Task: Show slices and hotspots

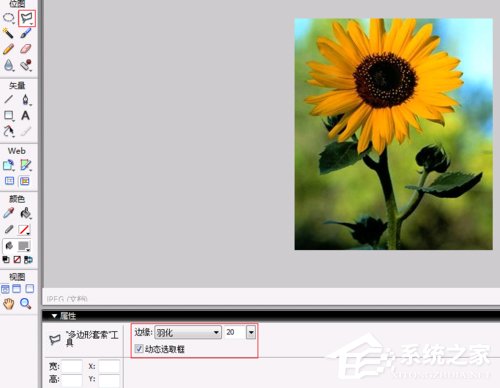Action: point(25,181)
